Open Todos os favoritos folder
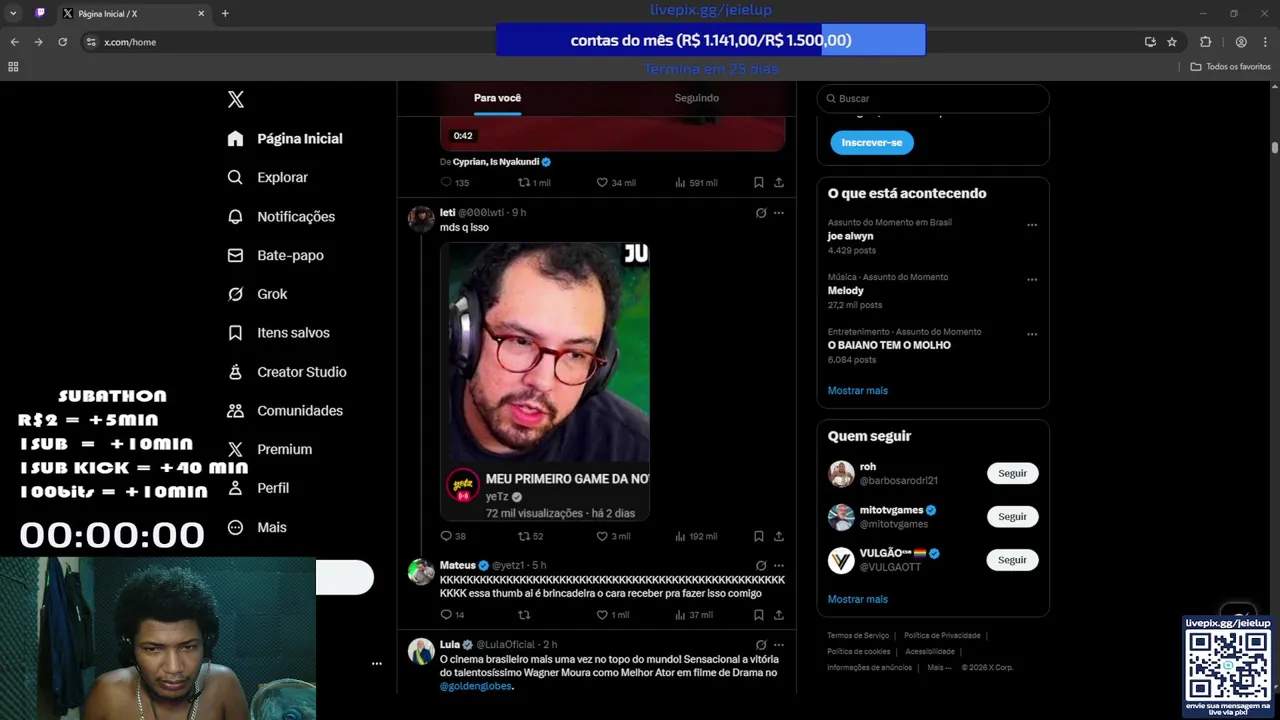The image size is (1280, 720). tap(1230, 67)
